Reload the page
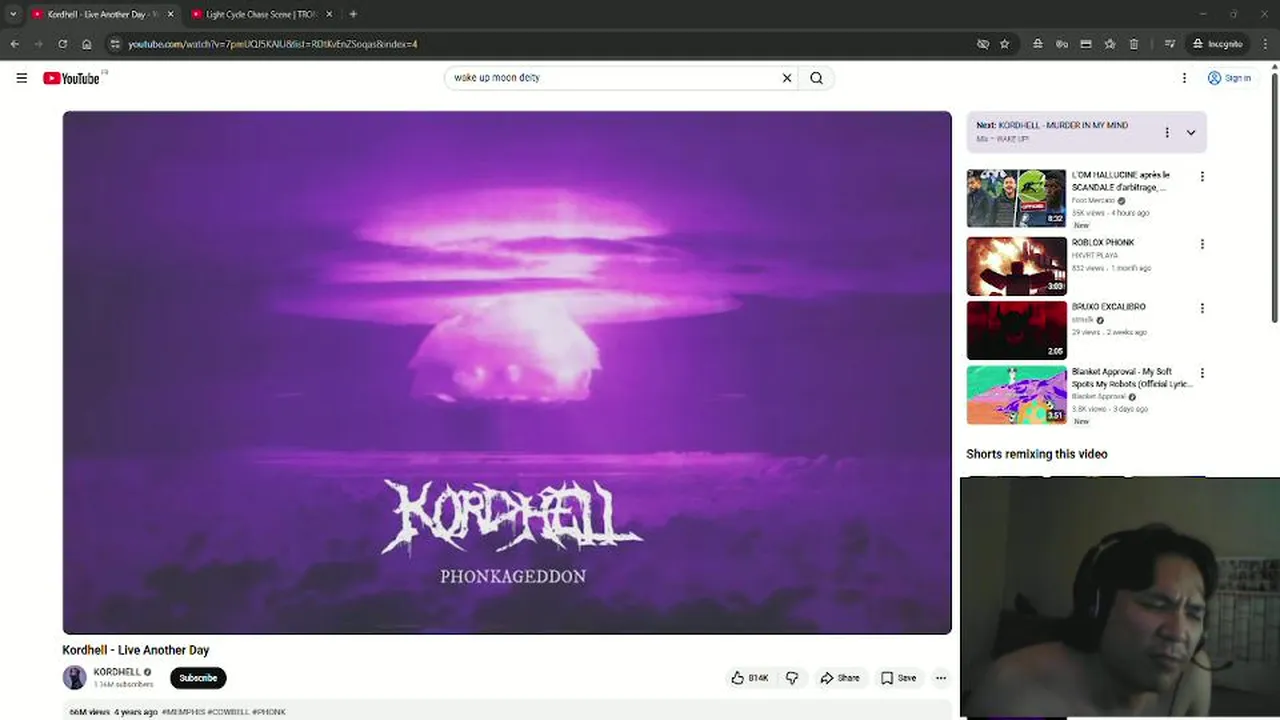 coord(62,44)
